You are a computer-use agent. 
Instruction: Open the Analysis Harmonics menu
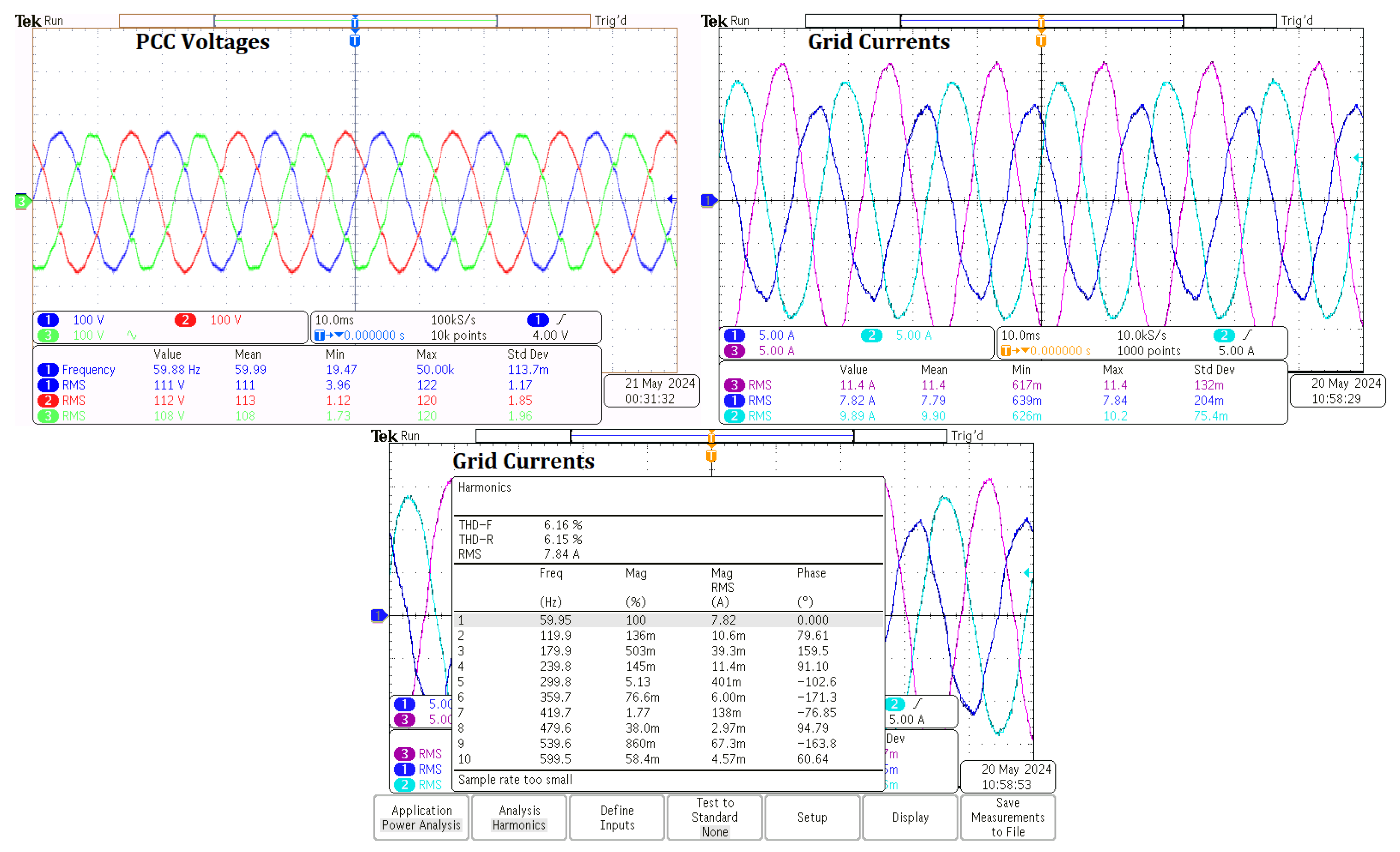[x=519, y=817]
